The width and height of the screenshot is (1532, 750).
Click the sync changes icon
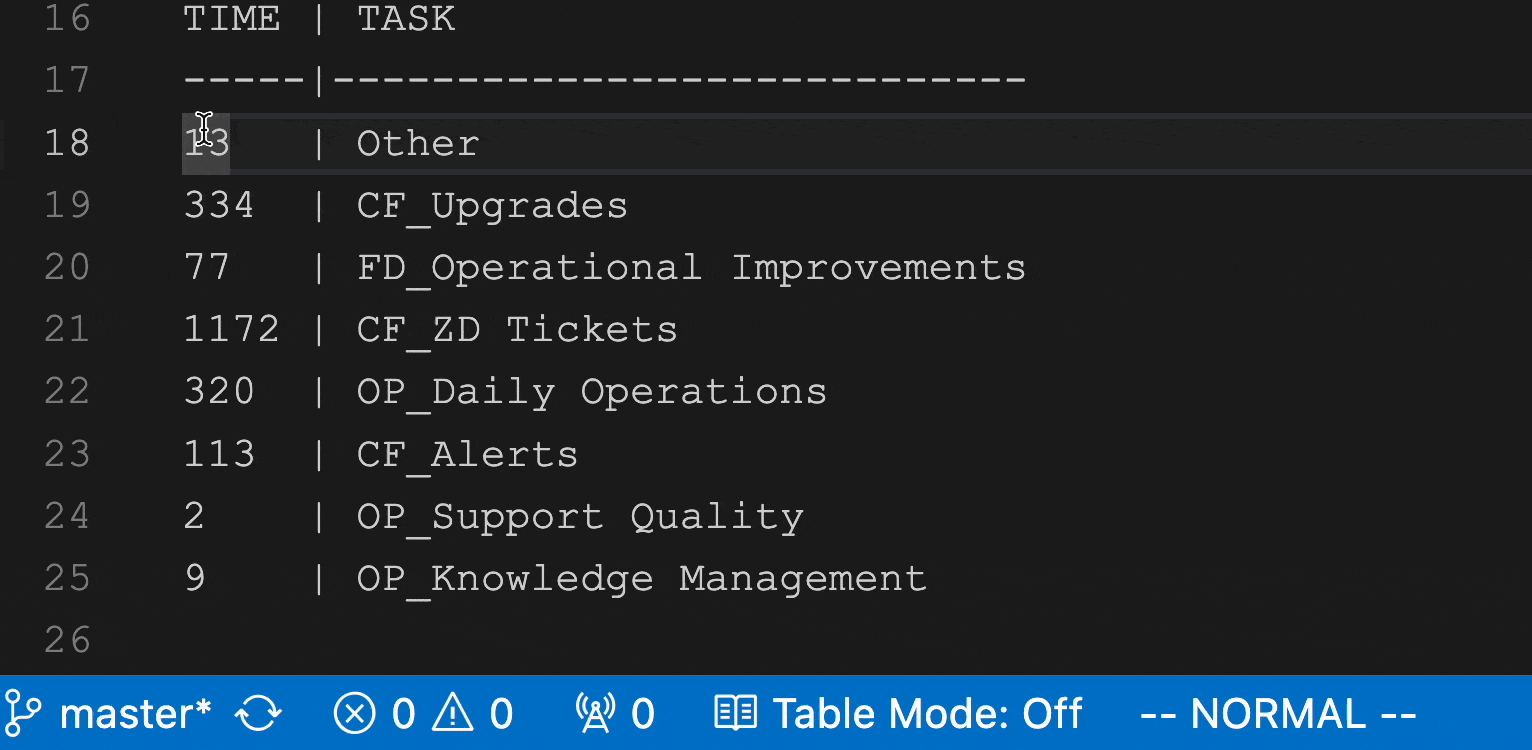(x=258, y=714)
